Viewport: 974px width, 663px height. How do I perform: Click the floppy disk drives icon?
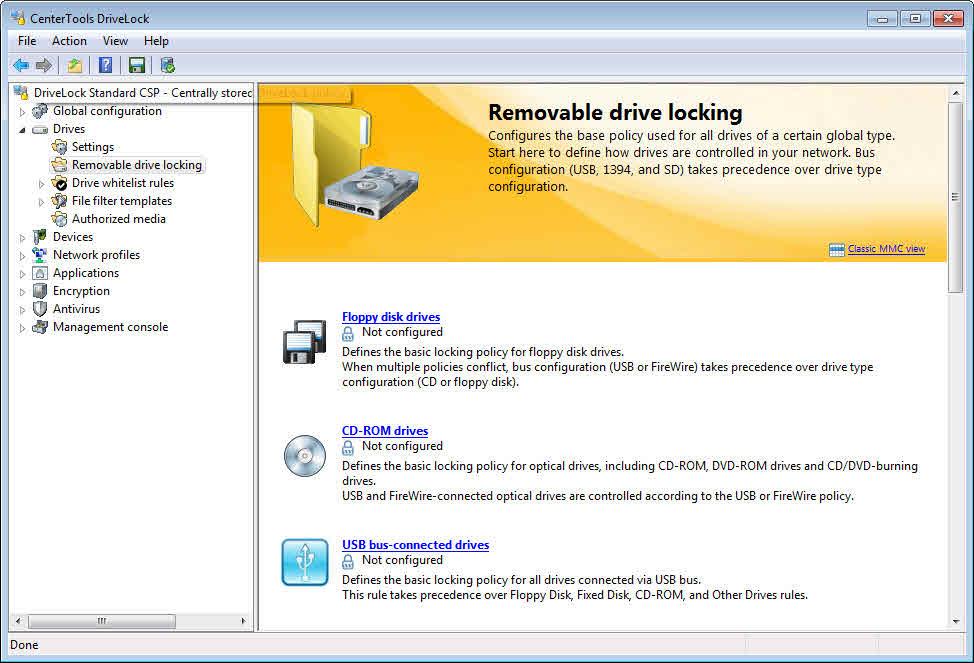point(304,341)
